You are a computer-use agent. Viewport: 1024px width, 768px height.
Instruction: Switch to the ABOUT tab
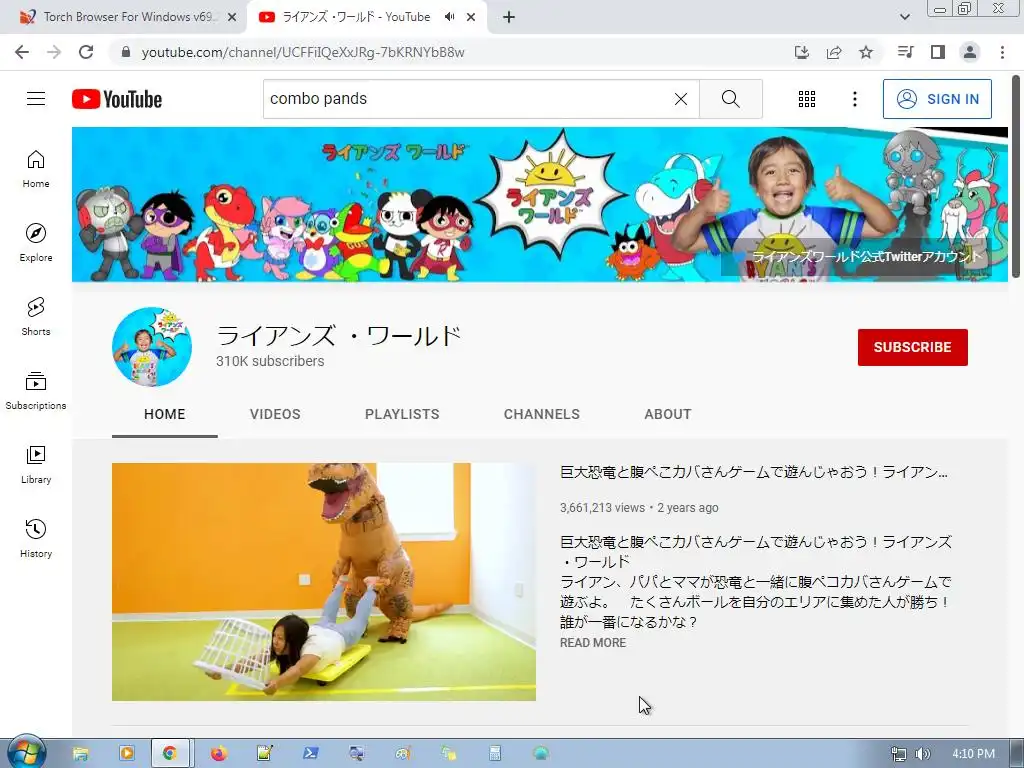[667, 414]
